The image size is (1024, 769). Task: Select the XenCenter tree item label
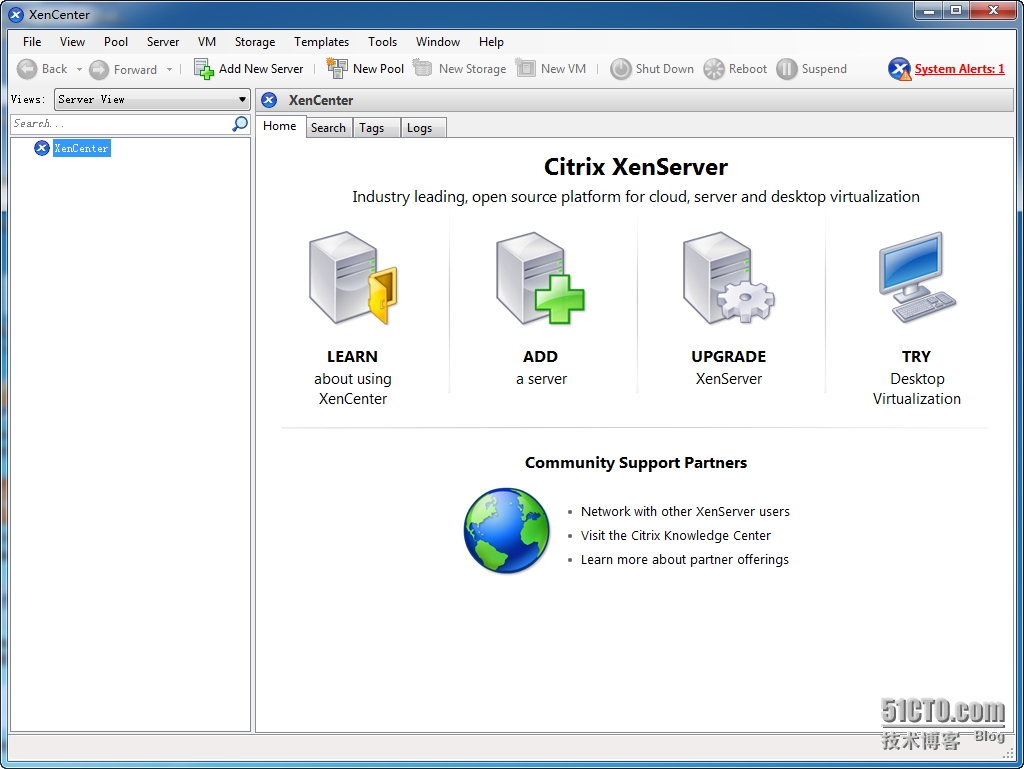pos(82,148)
